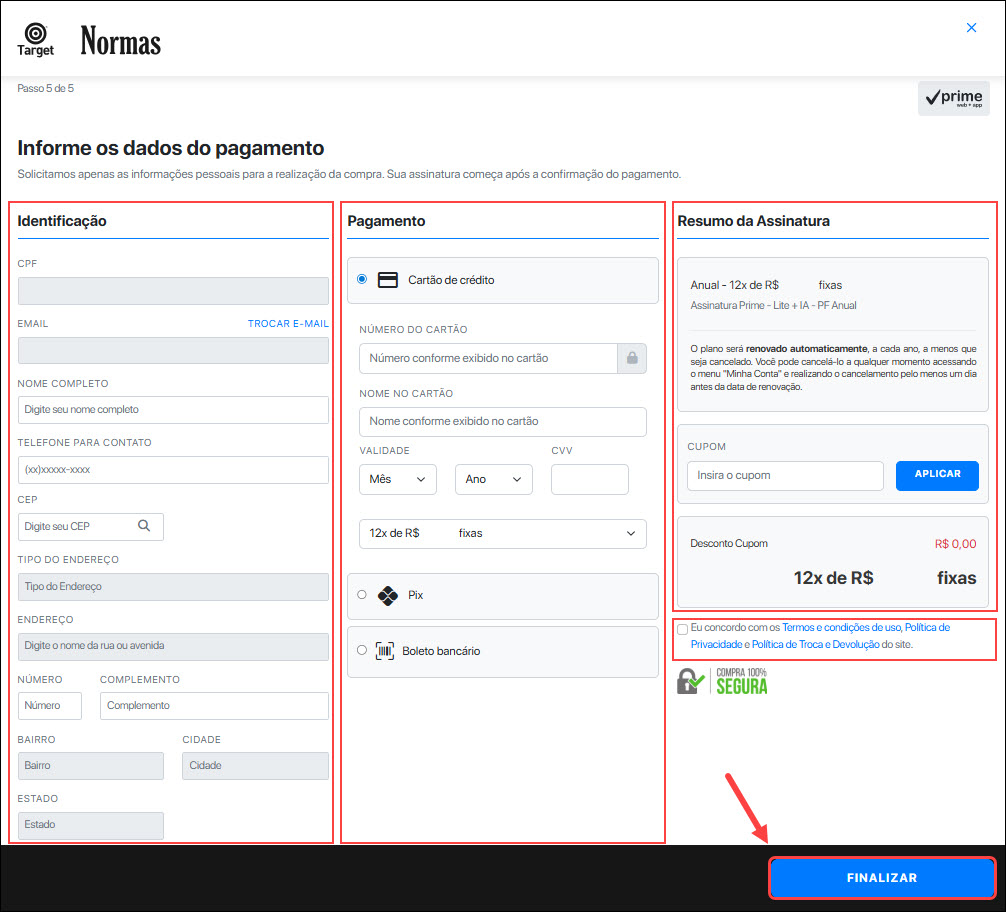
Task: Close the payment dialog with X
Action: [971, 28]
